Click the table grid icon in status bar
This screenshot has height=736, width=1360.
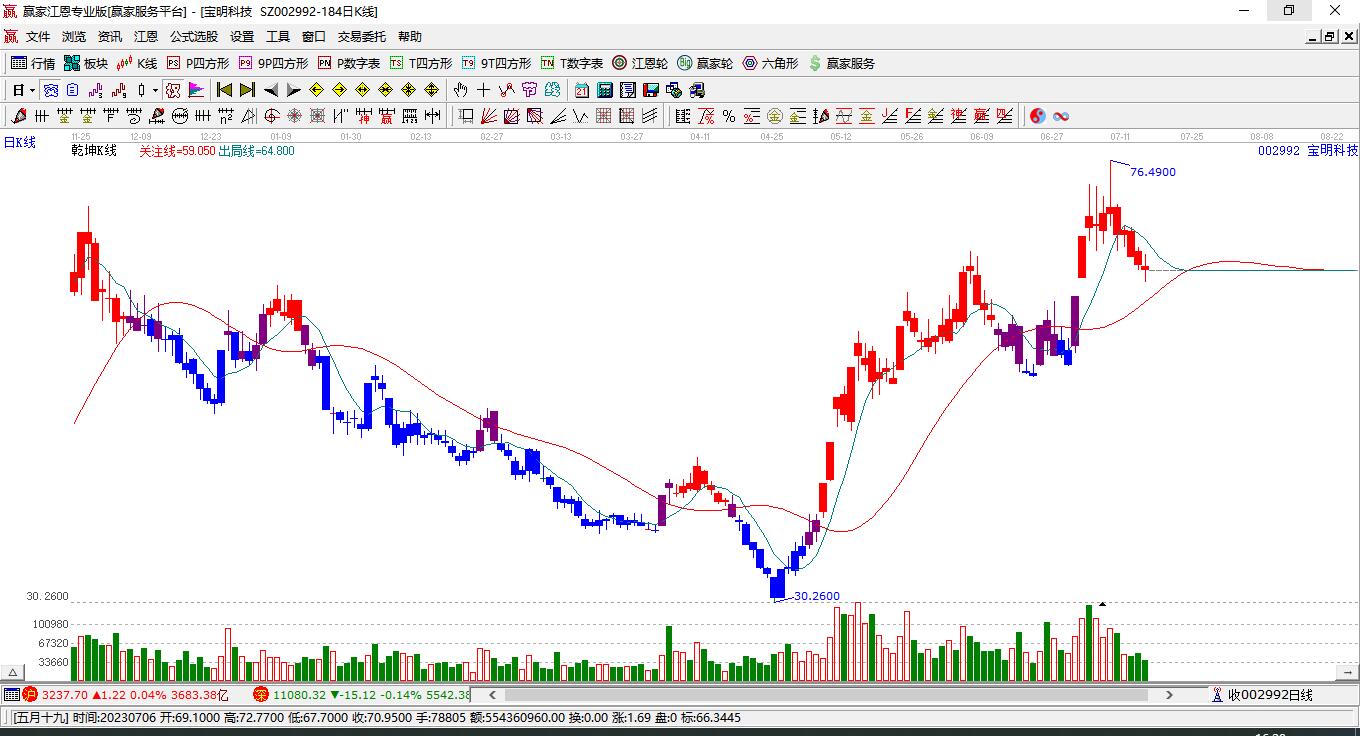point(11,694)
